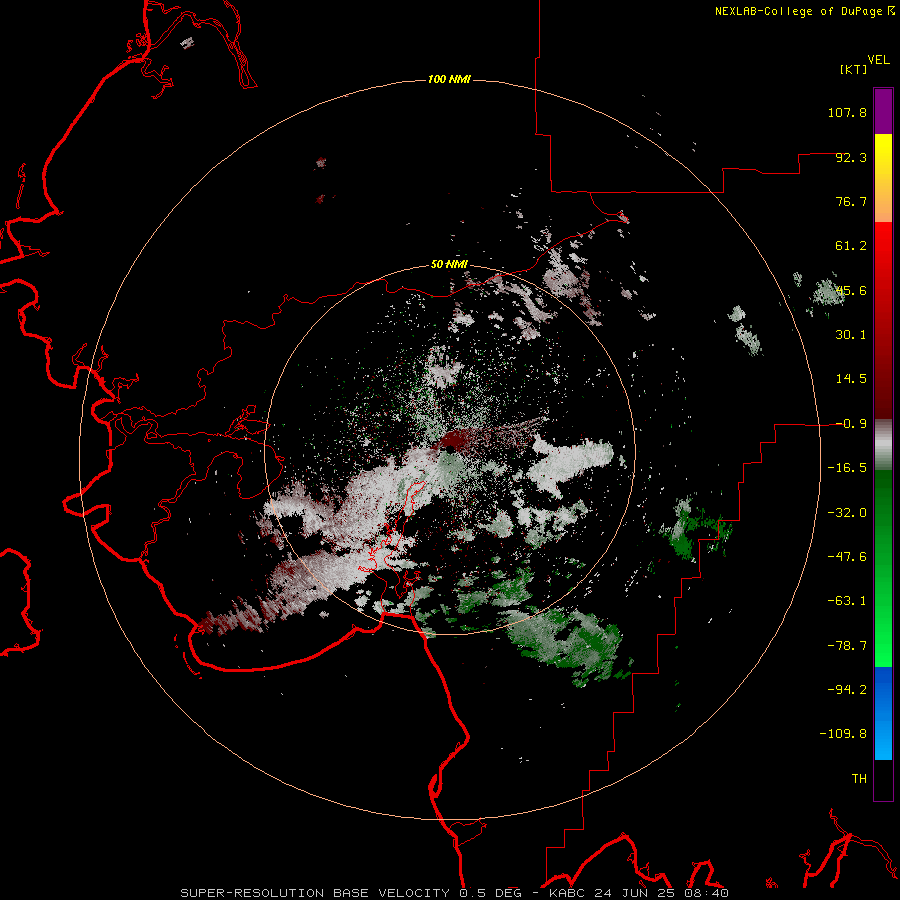Click the 14.5 value on velocity scale
The height and width of the screenshot is (900, 900).
pyautogui.click(x=851, y=379)
